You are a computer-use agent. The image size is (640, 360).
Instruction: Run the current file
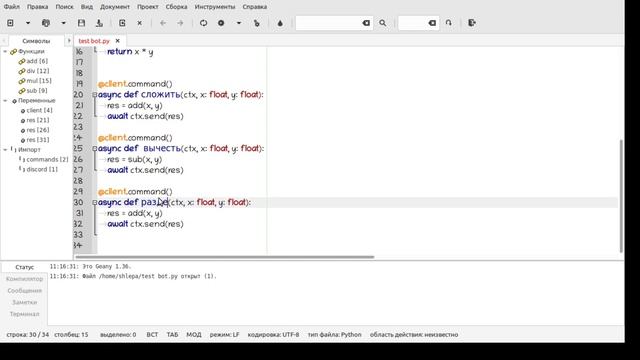coord(257,23)
